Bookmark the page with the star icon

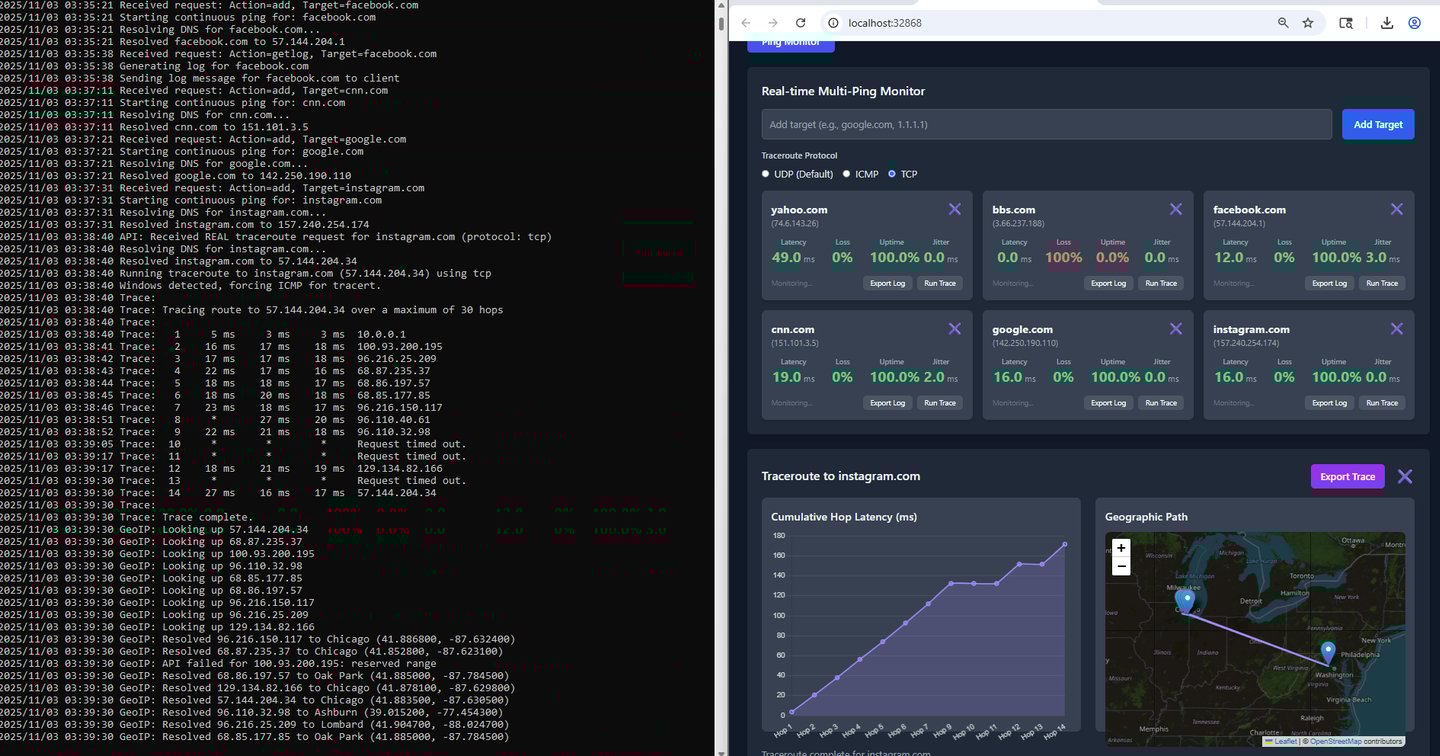click(x=1308, y=22)
